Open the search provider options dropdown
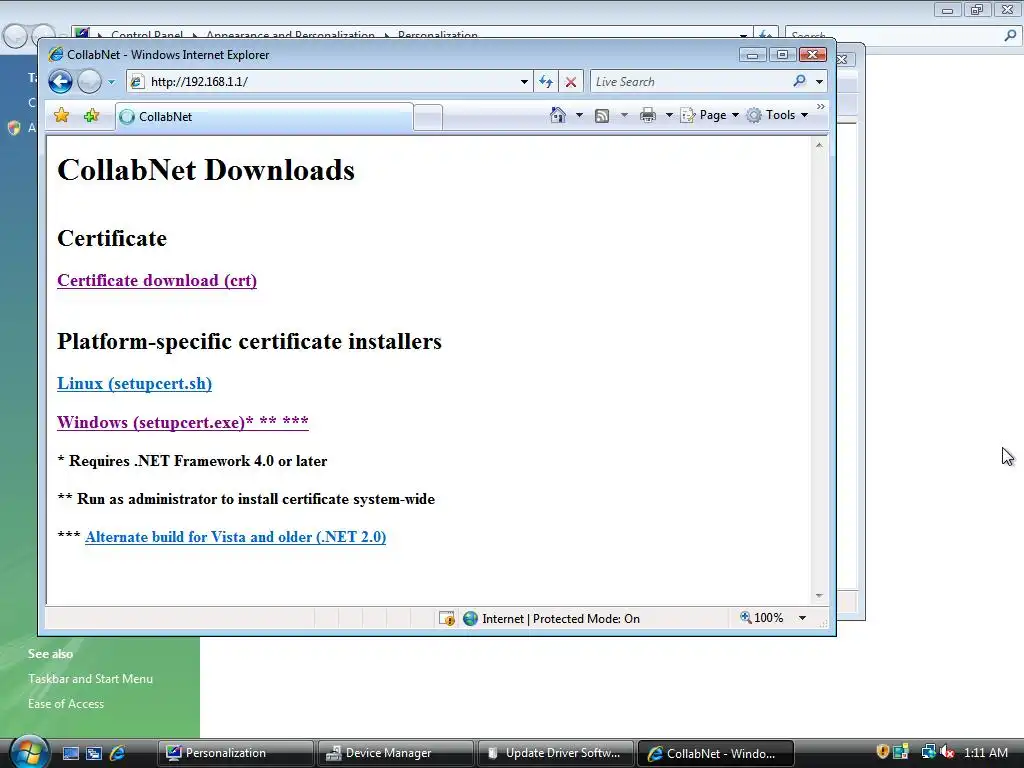The height and width of the screenshot is (768, 1024). click(x=819, y=82)
